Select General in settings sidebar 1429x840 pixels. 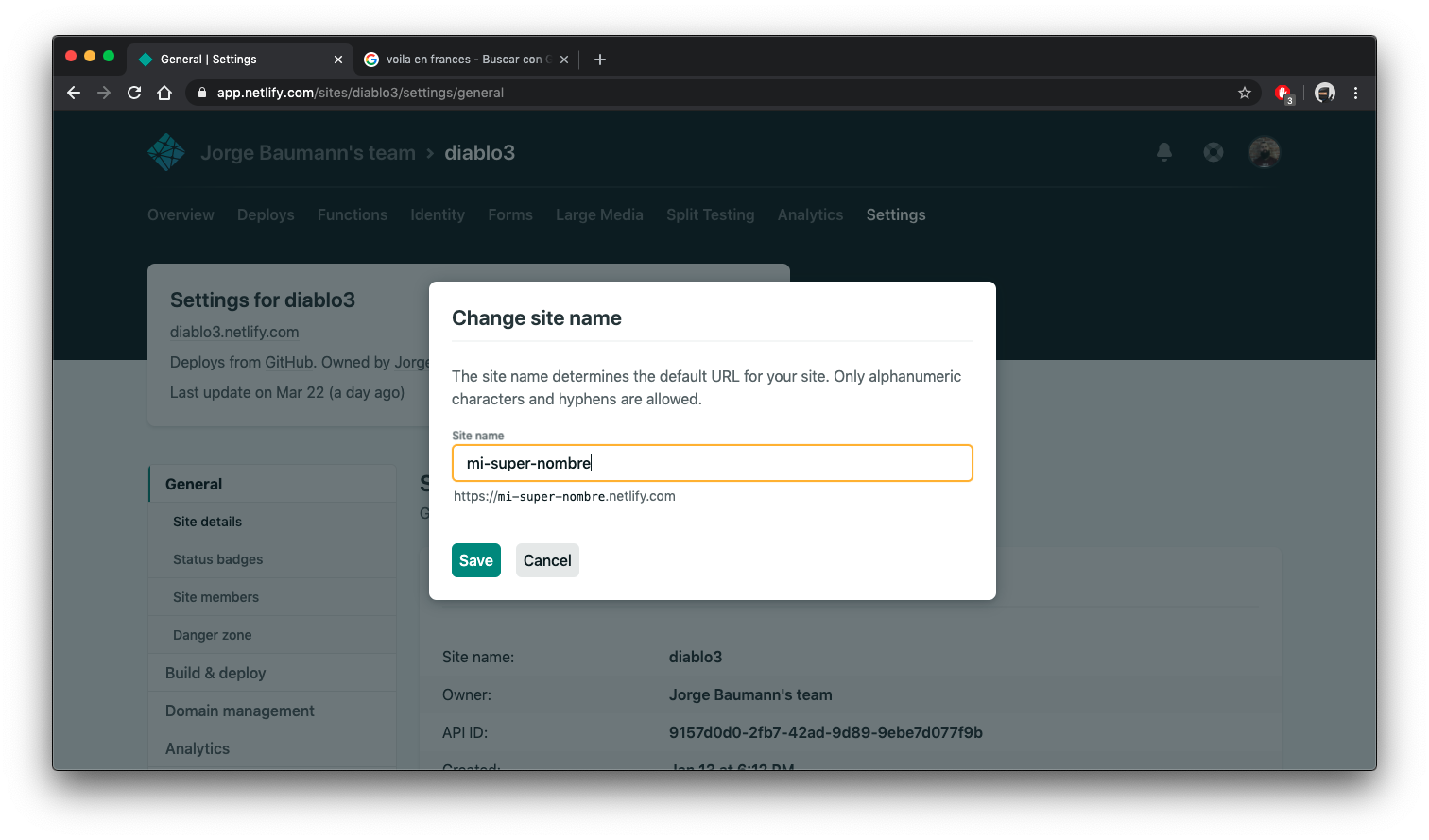click(x=272, y=484)
